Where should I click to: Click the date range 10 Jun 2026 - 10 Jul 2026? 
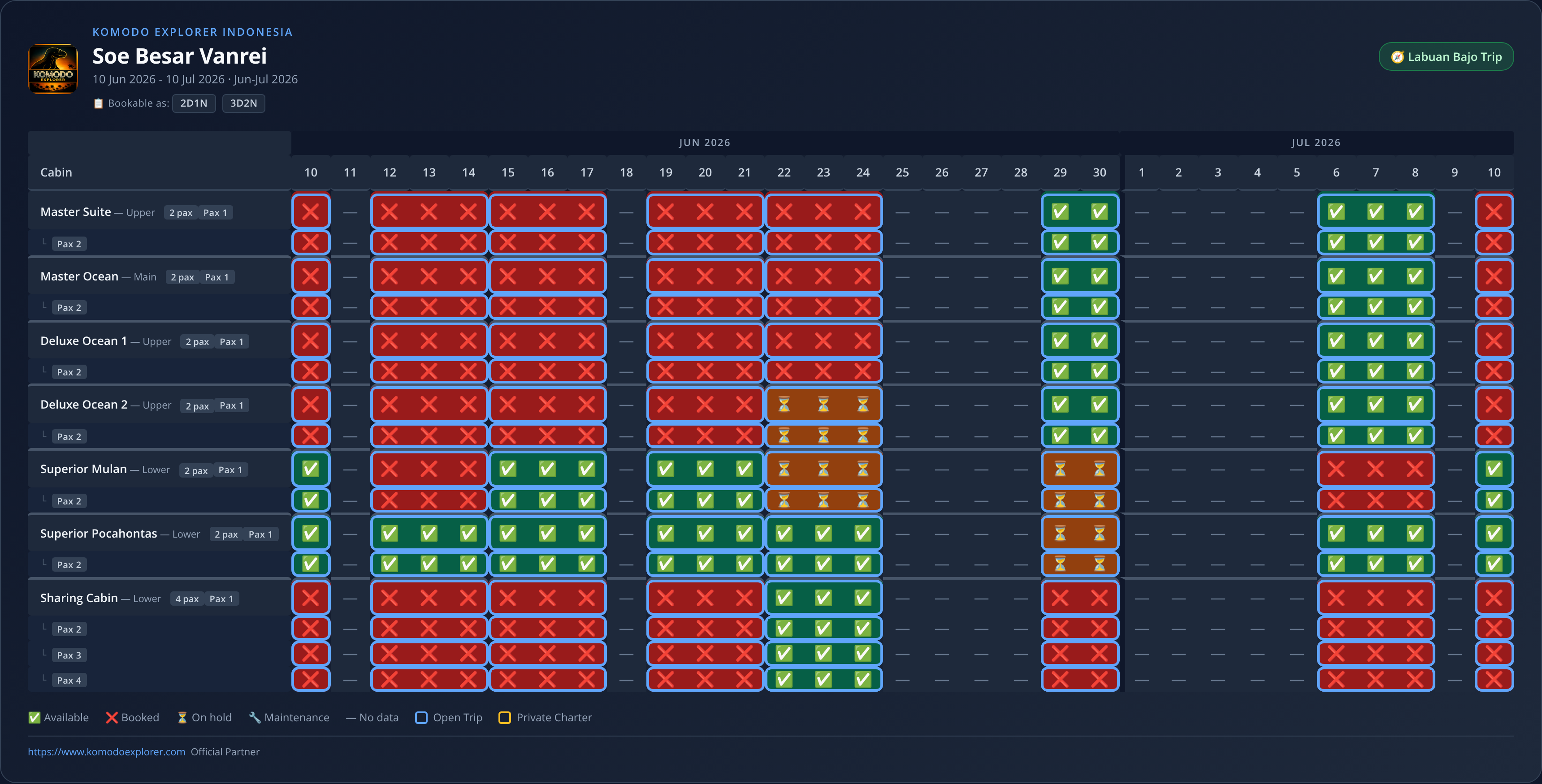tap(158, 79)
